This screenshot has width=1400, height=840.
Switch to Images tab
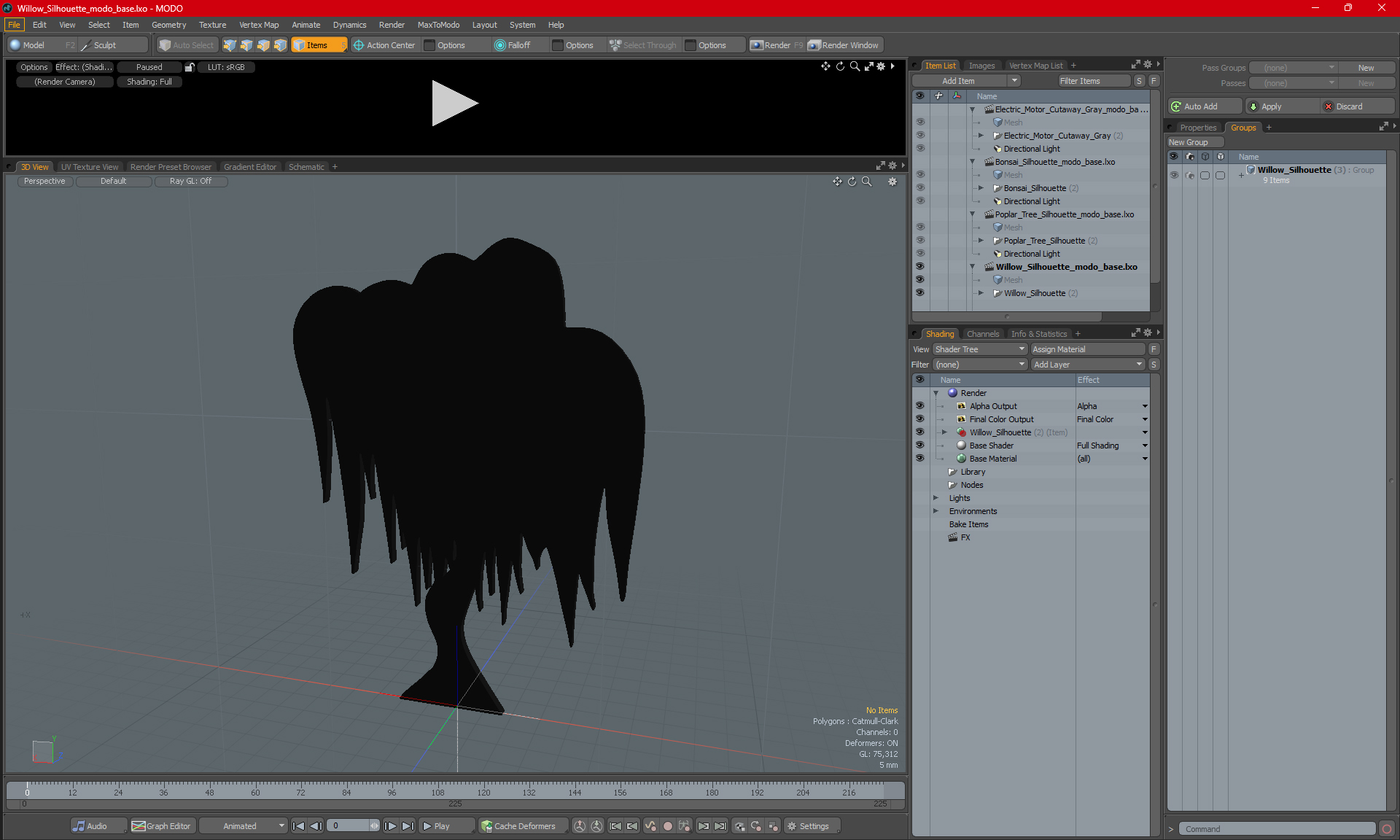tap(981, 66)
